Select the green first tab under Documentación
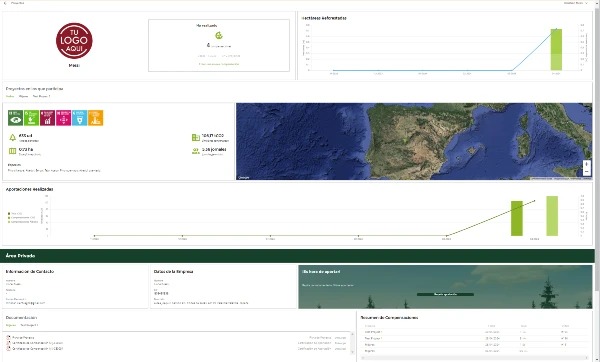600x362 pixels. [11, 325]
